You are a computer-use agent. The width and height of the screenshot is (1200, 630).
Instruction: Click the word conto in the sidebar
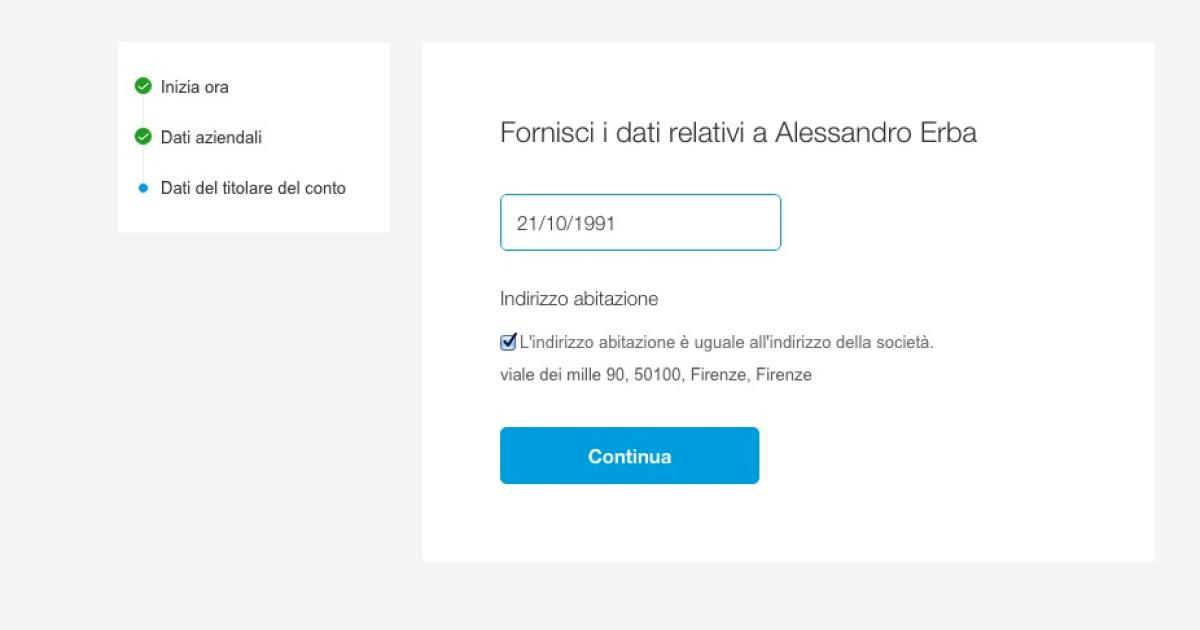325,188
